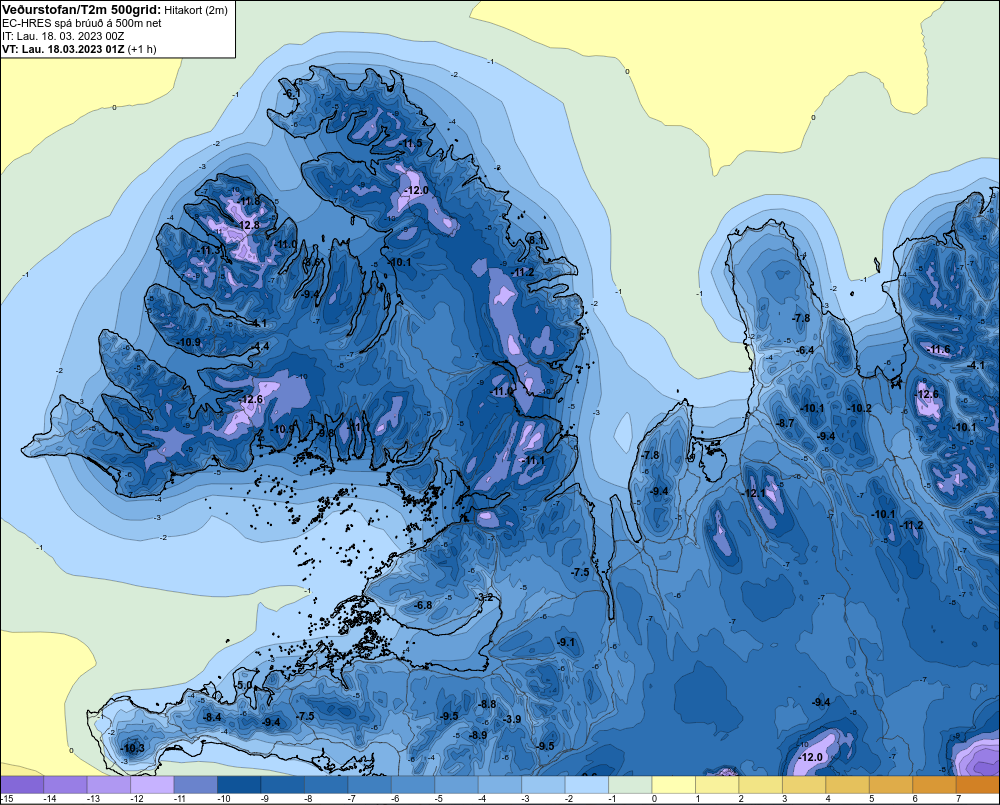Screen dimensions: 1000x805
Task: Select the legend swatch between -13 and -12
Action: coord(109,785)
